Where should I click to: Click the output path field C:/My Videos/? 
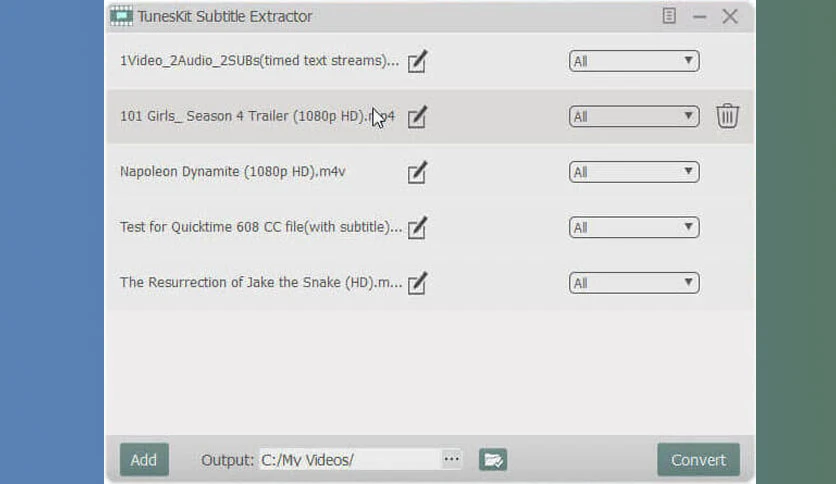(350, 459)
